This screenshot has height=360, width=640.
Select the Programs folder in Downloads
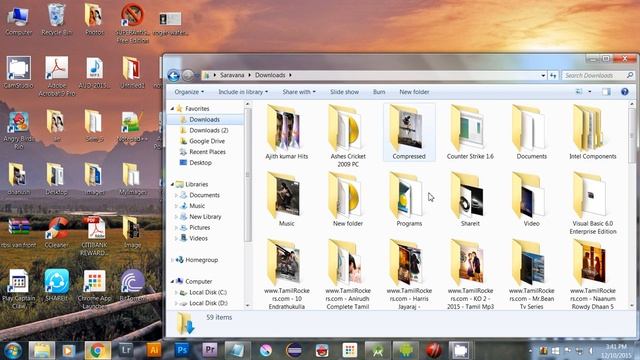(409, 200)
